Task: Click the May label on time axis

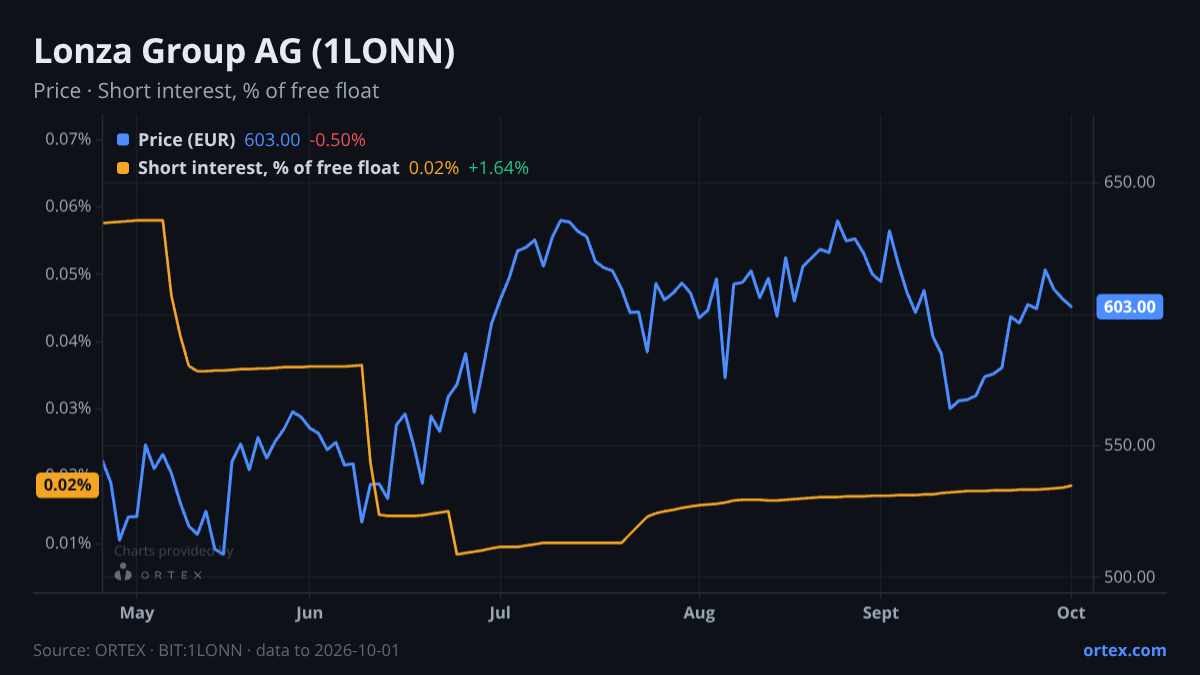Action: click(136, 613)
